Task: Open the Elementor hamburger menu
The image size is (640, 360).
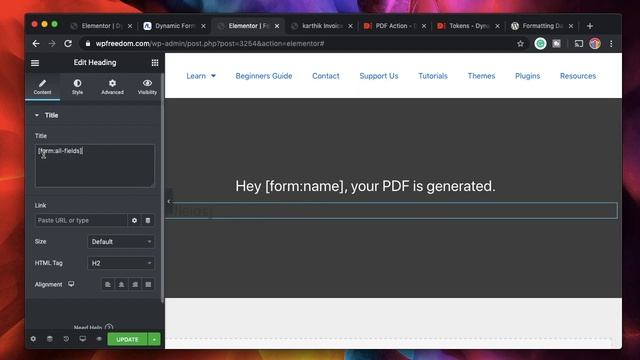Action: pos(35,63)
